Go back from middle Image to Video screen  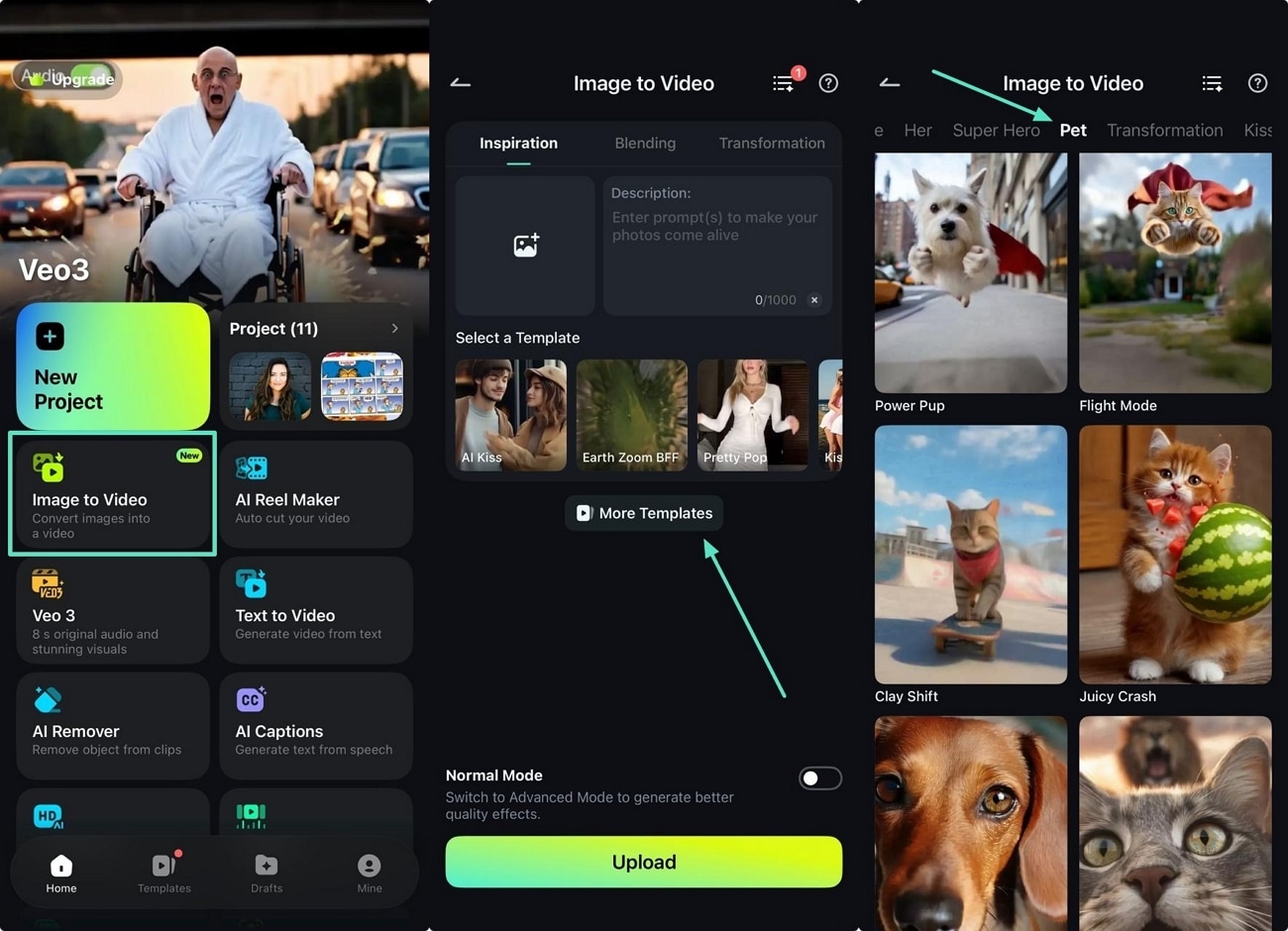click(x=461, y=83)
